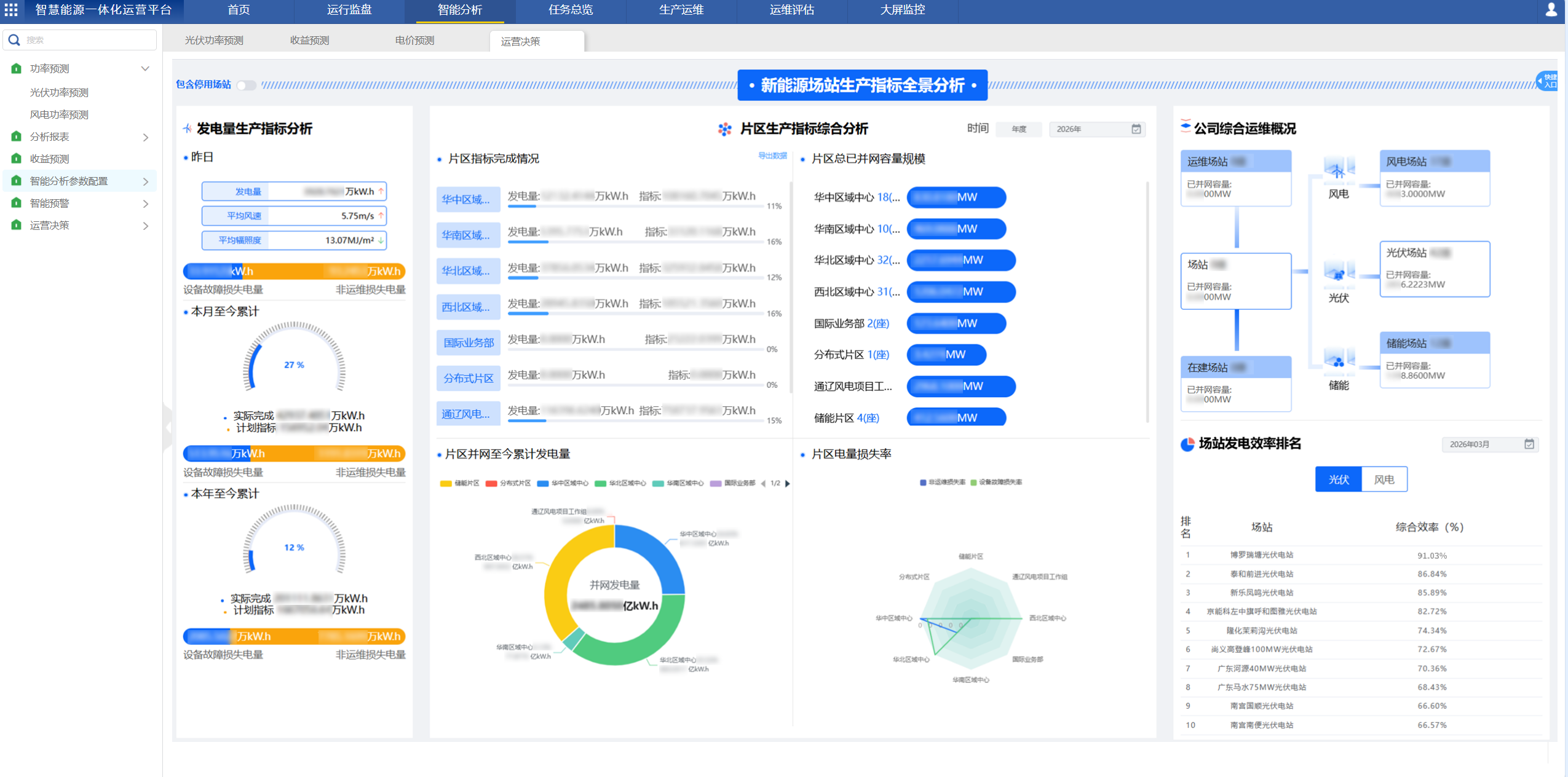
Task: Toggle the 包含停用场站 switch
Action: 247,85
